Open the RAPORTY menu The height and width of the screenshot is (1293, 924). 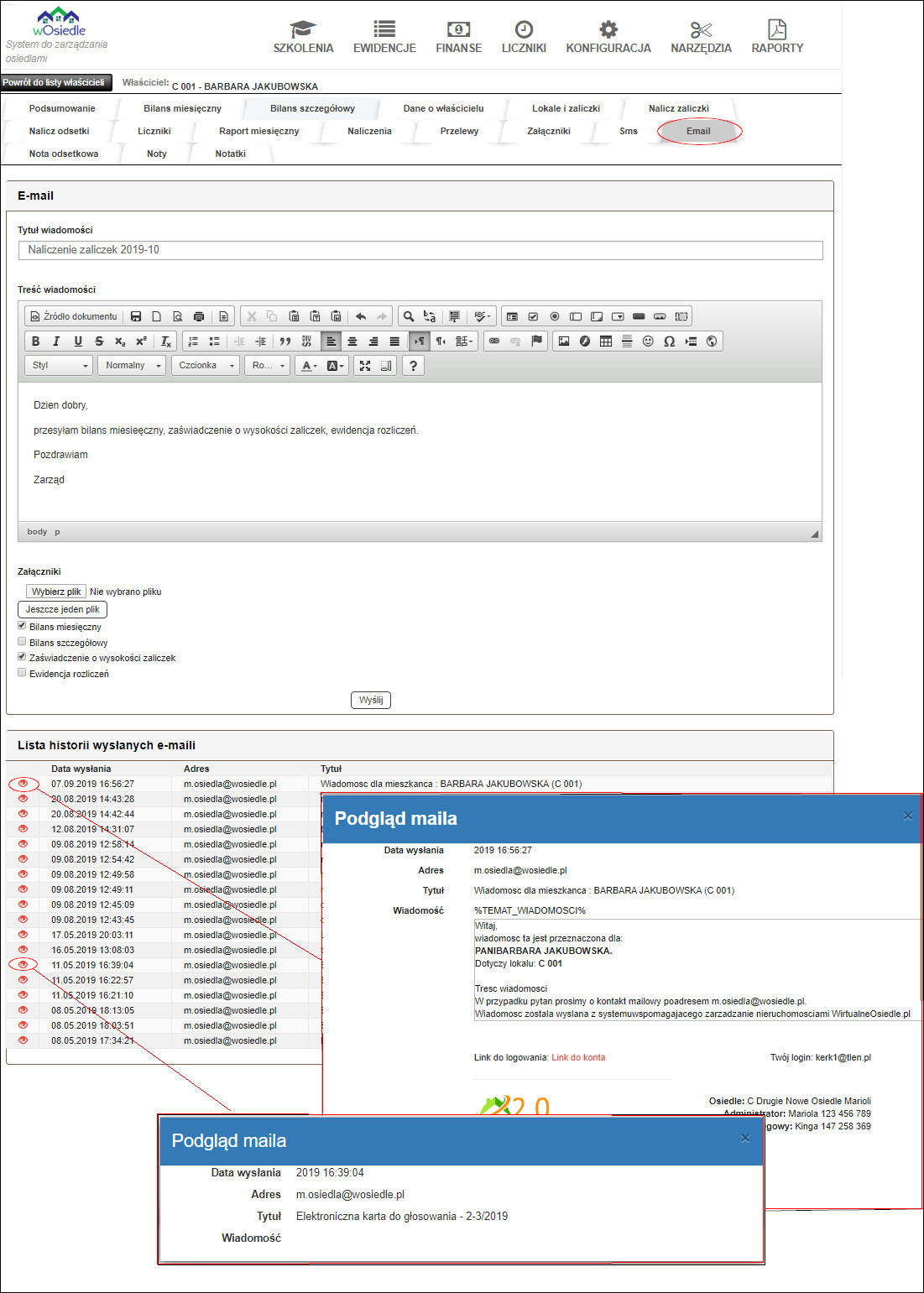[x=777, y=38]
